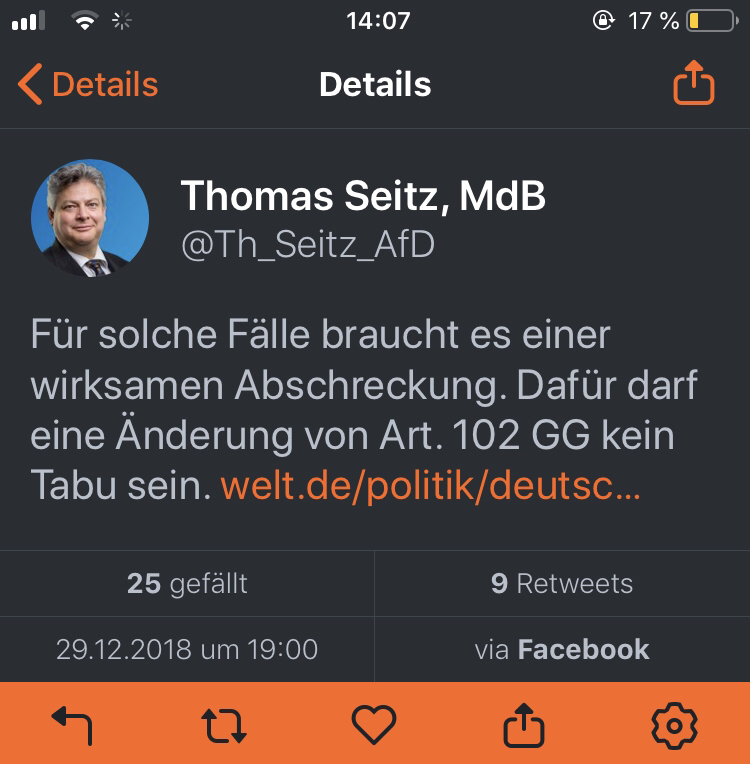View the 25 gefällt likes list
Image resolution: width=750 pixels, height=764 pixels.
point(187,583)
